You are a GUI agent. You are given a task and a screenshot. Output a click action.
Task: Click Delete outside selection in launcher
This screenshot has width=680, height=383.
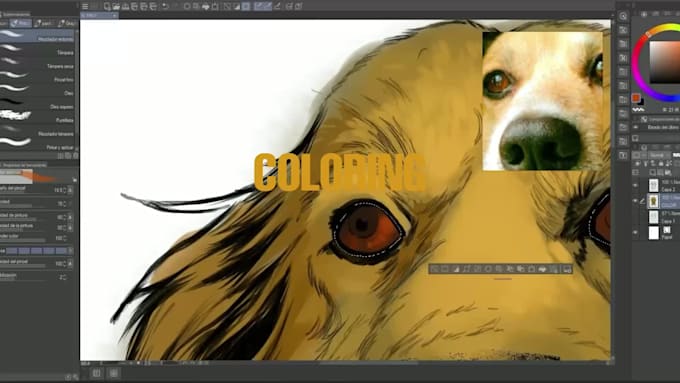tap(499, 269)
